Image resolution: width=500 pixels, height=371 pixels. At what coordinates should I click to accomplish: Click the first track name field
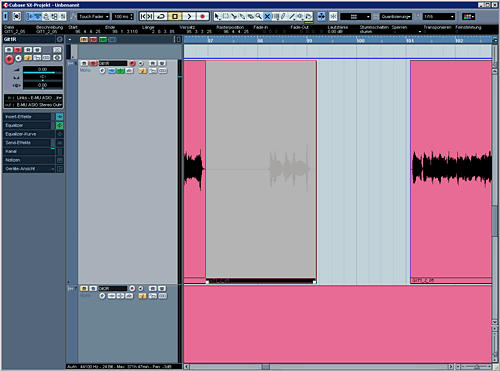[x=113, y=63]
